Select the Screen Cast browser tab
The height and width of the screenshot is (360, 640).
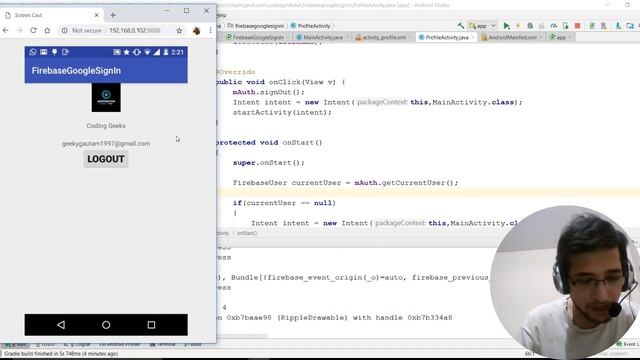pyautogui.click(x=52, y=15)
